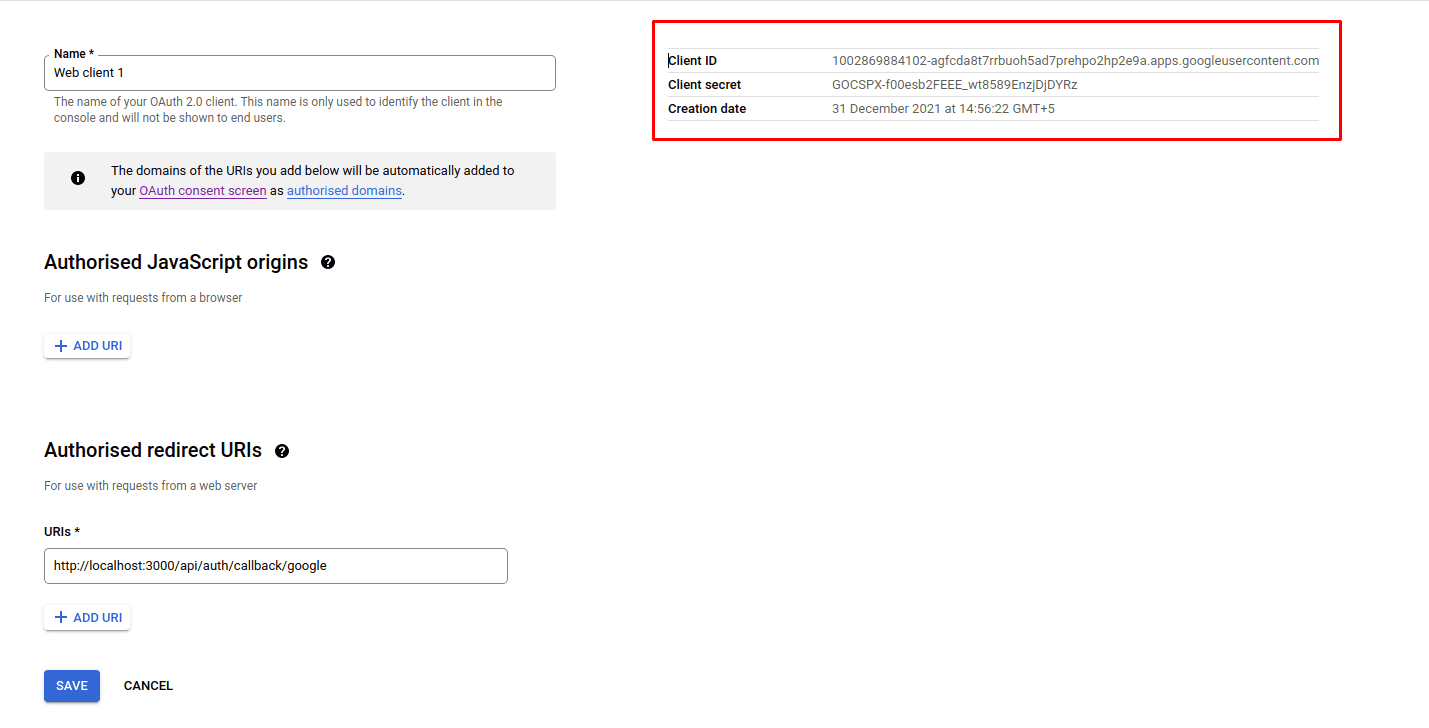This screenshot has height=728, width=1429.
Task: Open the OAuth consent screen link
Action: (x=203, y=191)
